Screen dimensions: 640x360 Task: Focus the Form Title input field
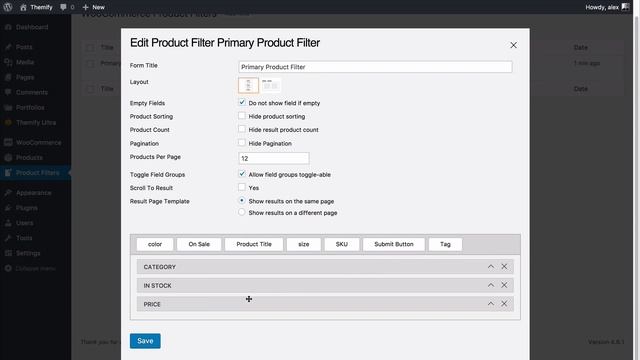click(x=375, y=67)
